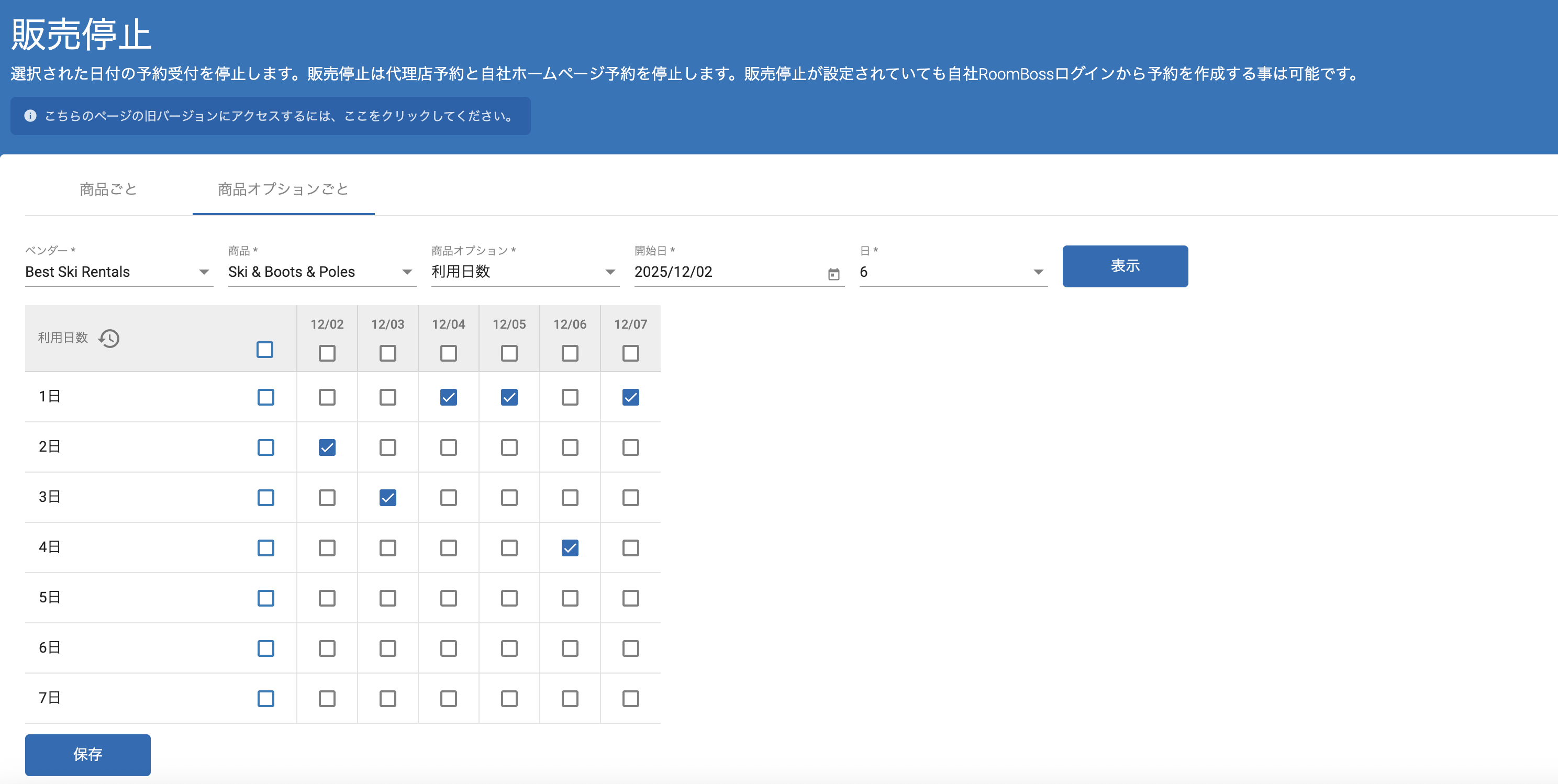The height and width of the screenshot is (784, 1558).
Task: Uncheck the 3日 checkbox for 12/03
Action: pos(387,498)
